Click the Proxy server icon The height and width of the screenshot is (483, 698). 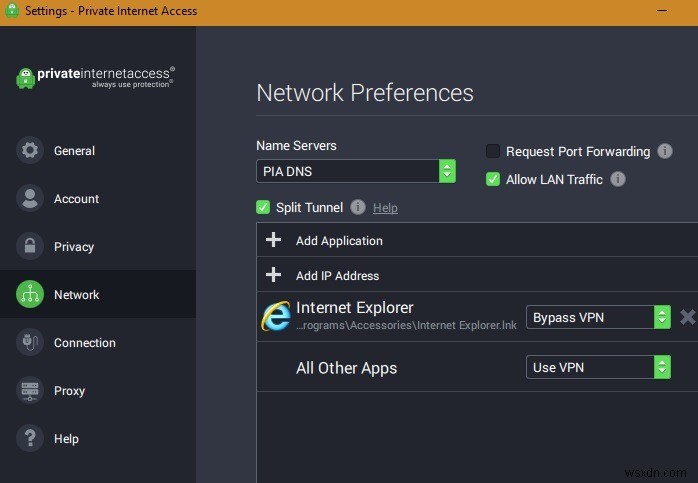(x=30, y=391)
